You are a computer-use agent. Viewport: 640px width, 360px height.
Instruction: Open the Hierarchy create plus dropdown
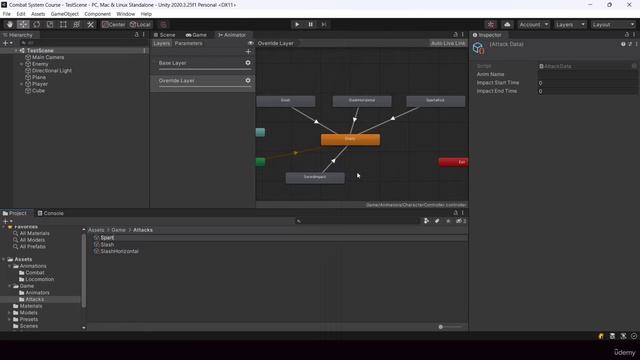coord(7,43)
